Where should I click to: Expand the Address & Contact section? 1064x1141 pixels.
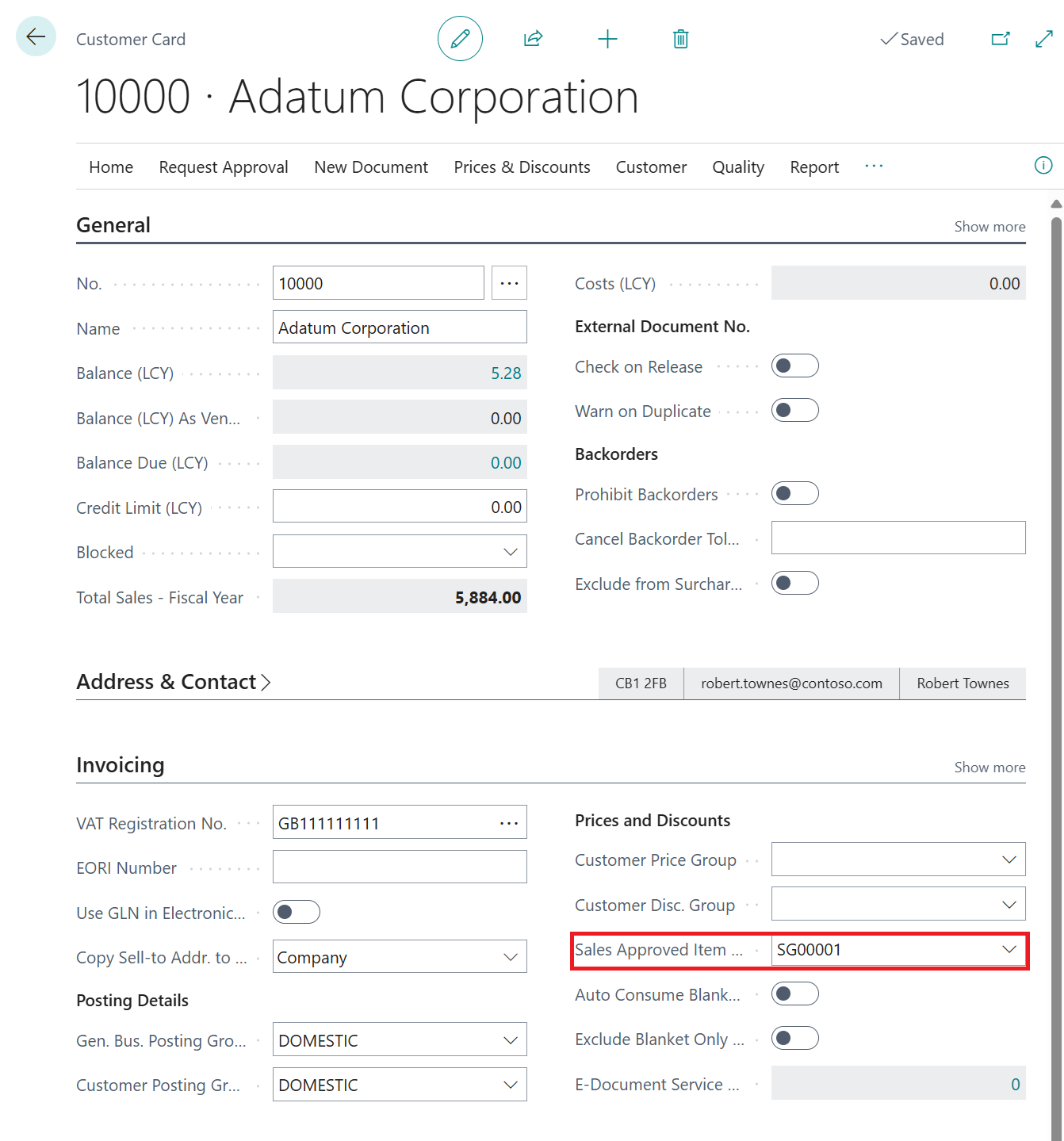(x=174, y=682)
